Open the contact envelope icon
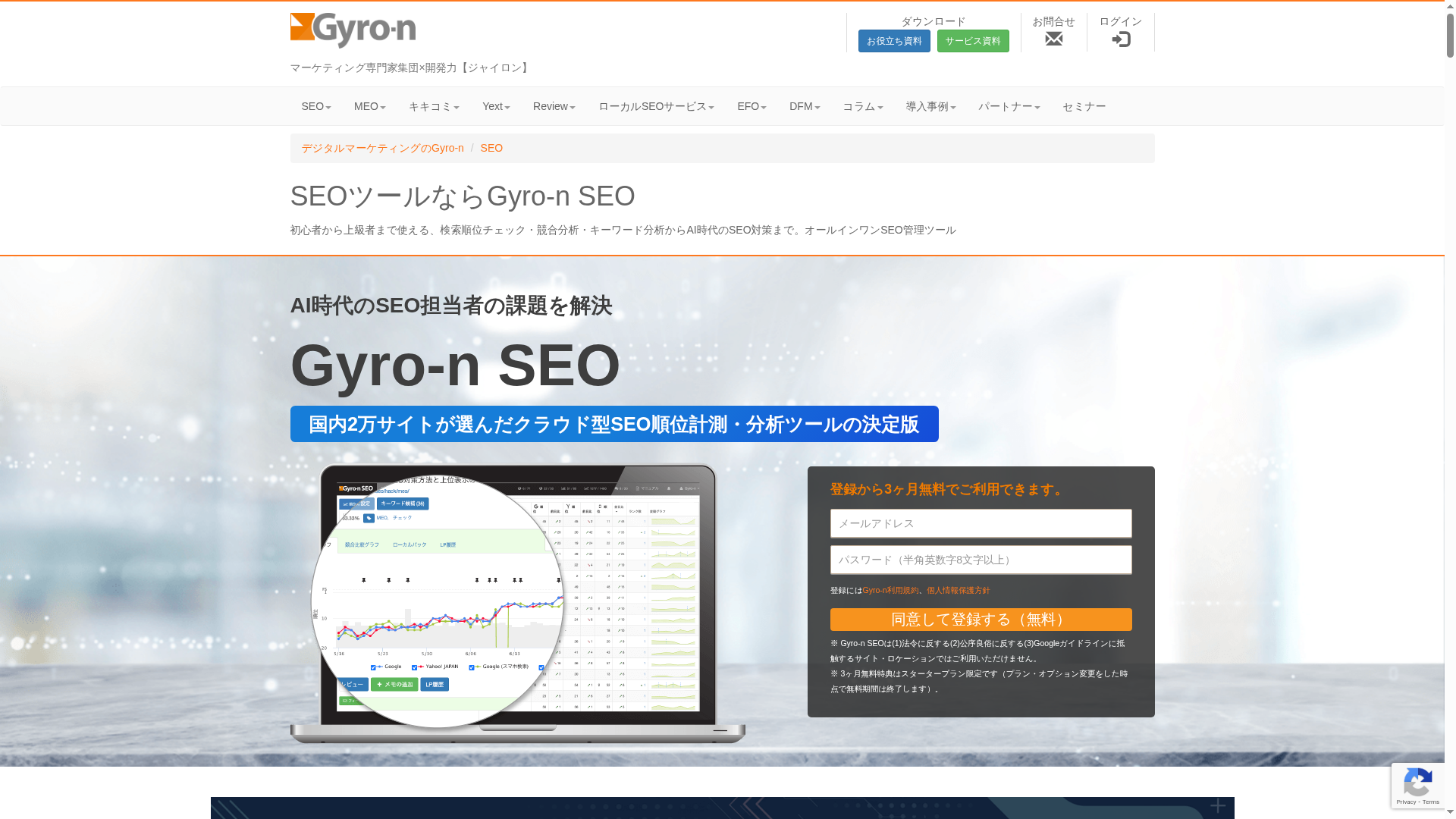This screenshot has width=1456, height=819. point(1053,39)
